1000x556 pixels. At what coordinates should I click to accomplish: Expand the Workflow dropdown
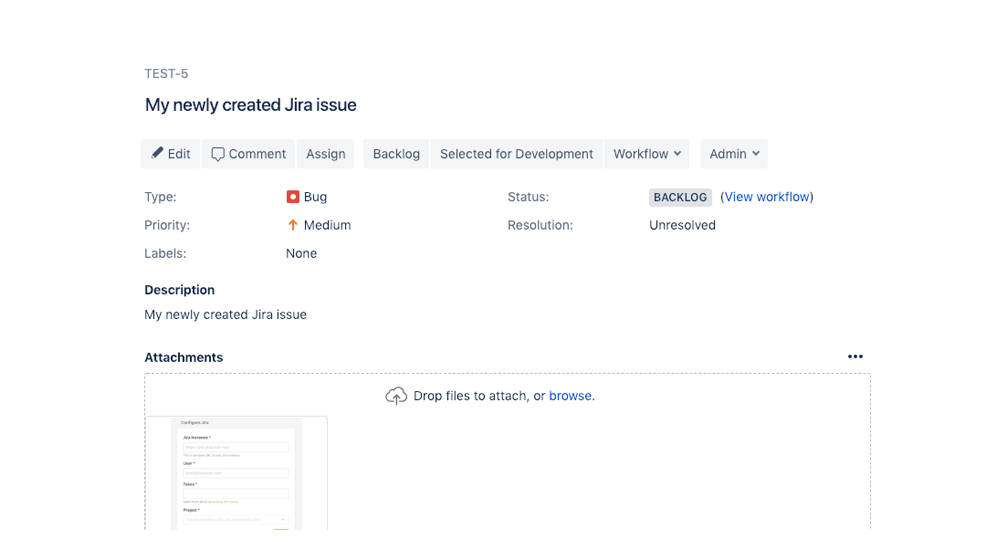tap(647, 154)
